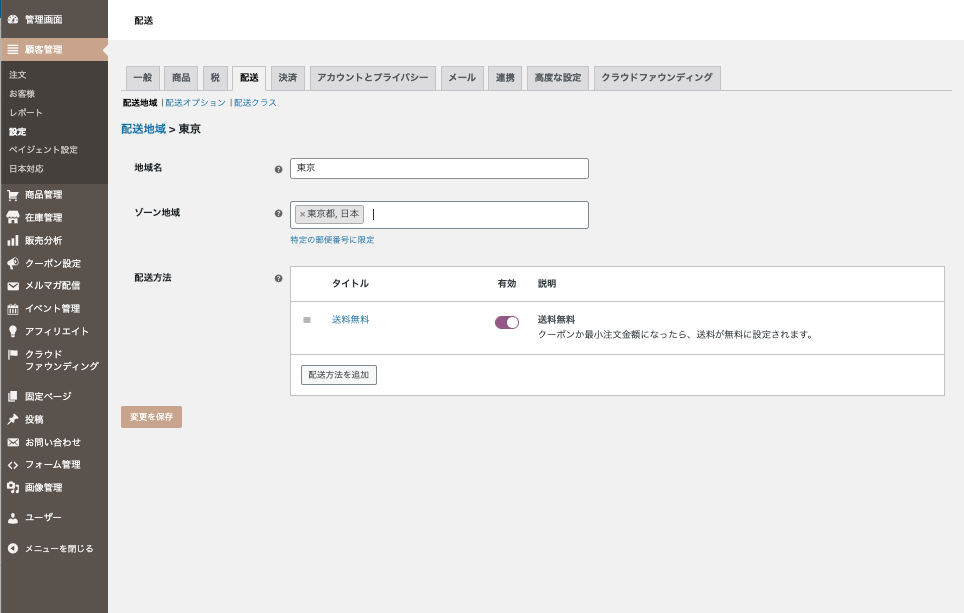
Task: Open the ゾーン地域 region selector field
Action: (x=475, y=214)
